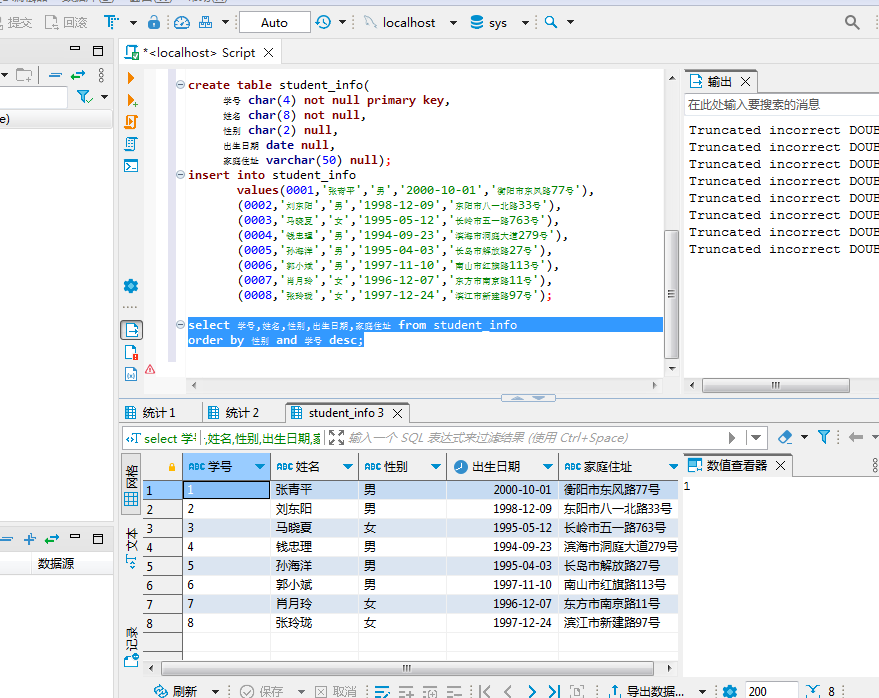This screenshot has height=698, width=879.
Task: Open transaction mode T icon
Action: pyautogui.click(x=111, y=22)
